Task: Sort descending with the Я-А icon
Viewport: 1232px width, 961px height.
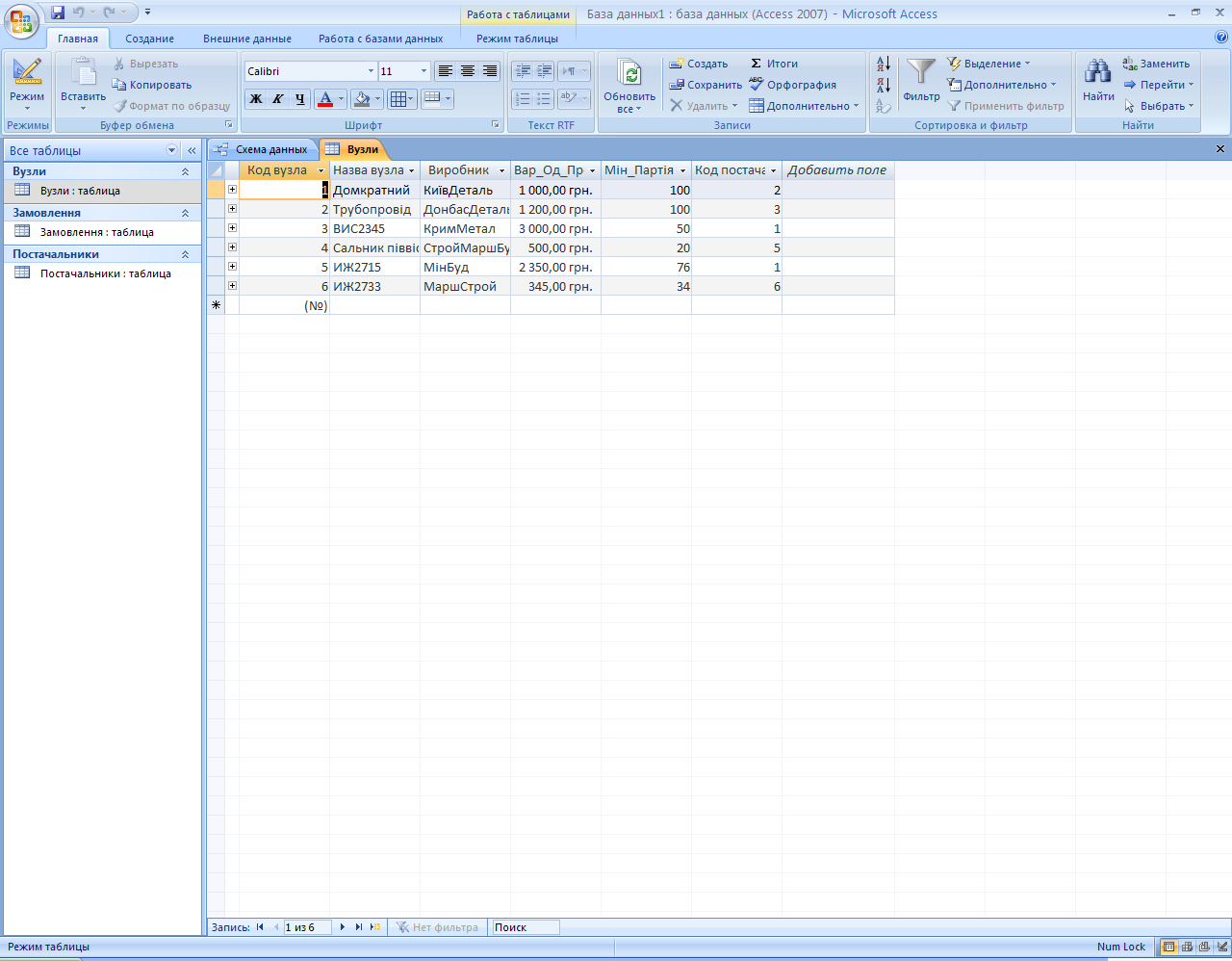Action: pos(884,85)
